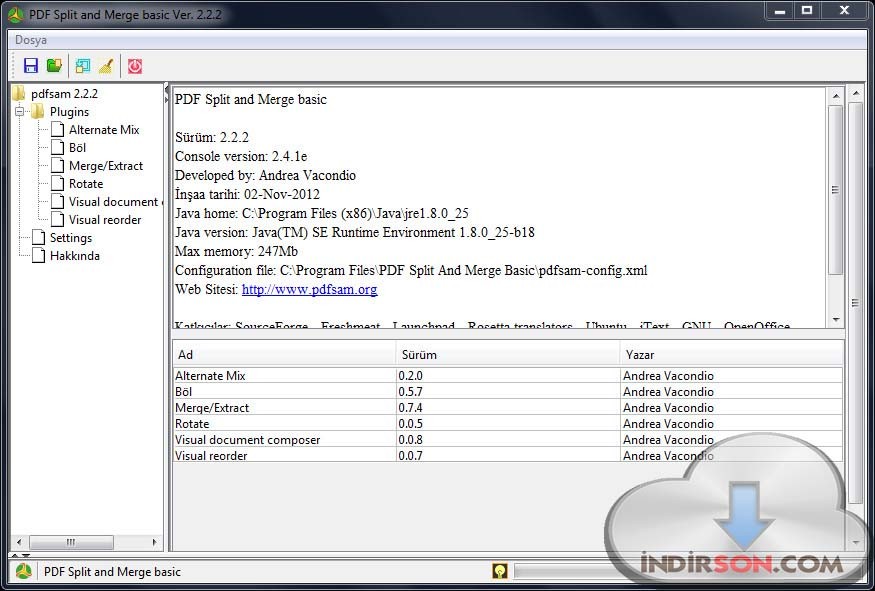Sort table by the Ad column header

[285, 354]
